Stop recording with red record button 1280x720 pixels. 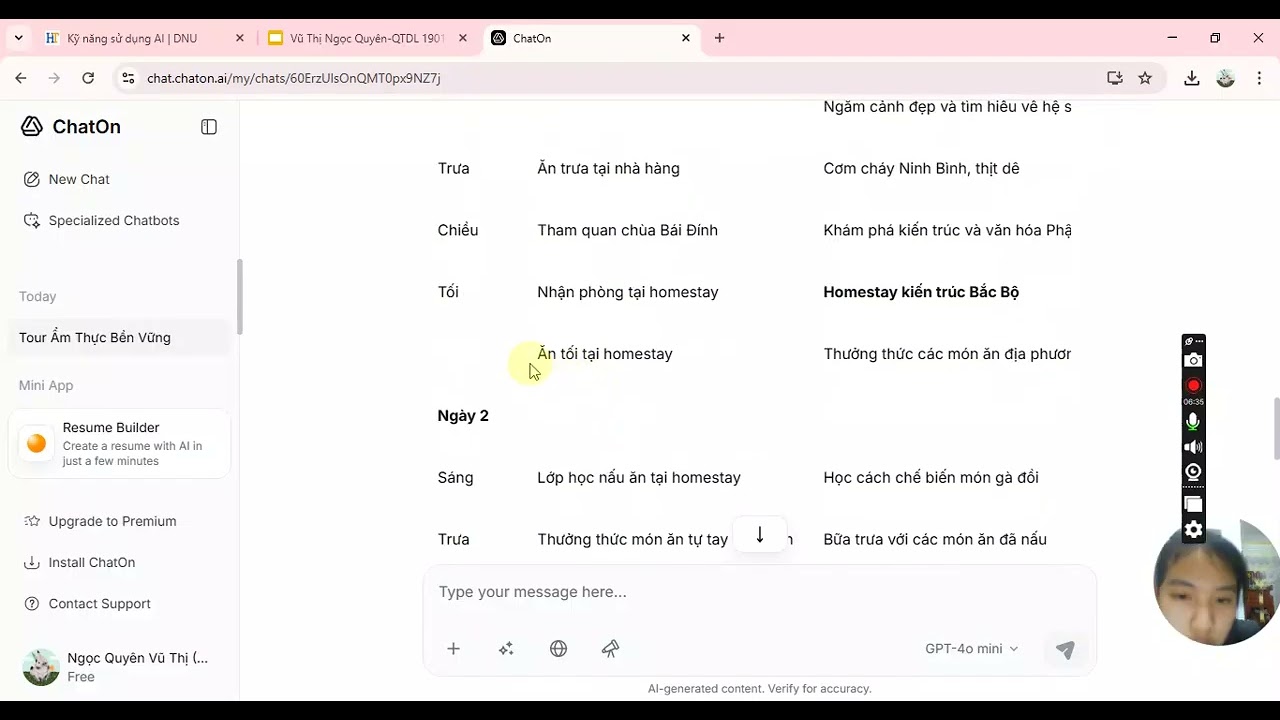(x=1193, y=385)
